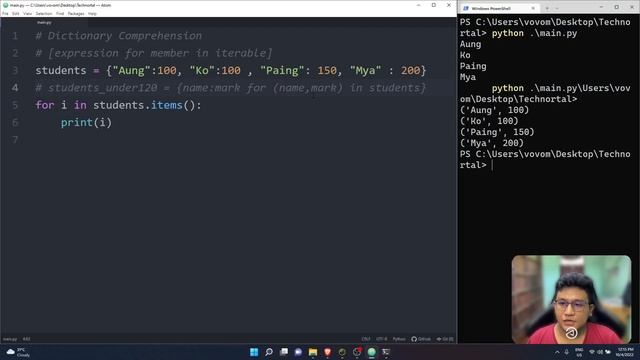
Task: Maximize the Atom editor window
Action: pyautogui.click(x=433, y=5)
